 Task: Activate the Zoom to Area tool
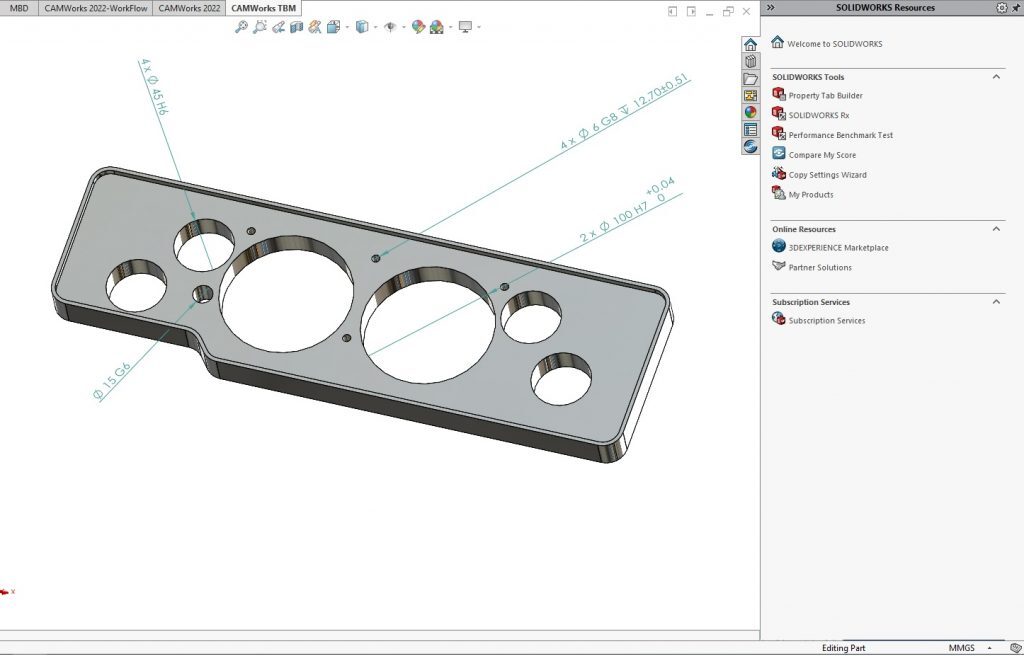260,27
